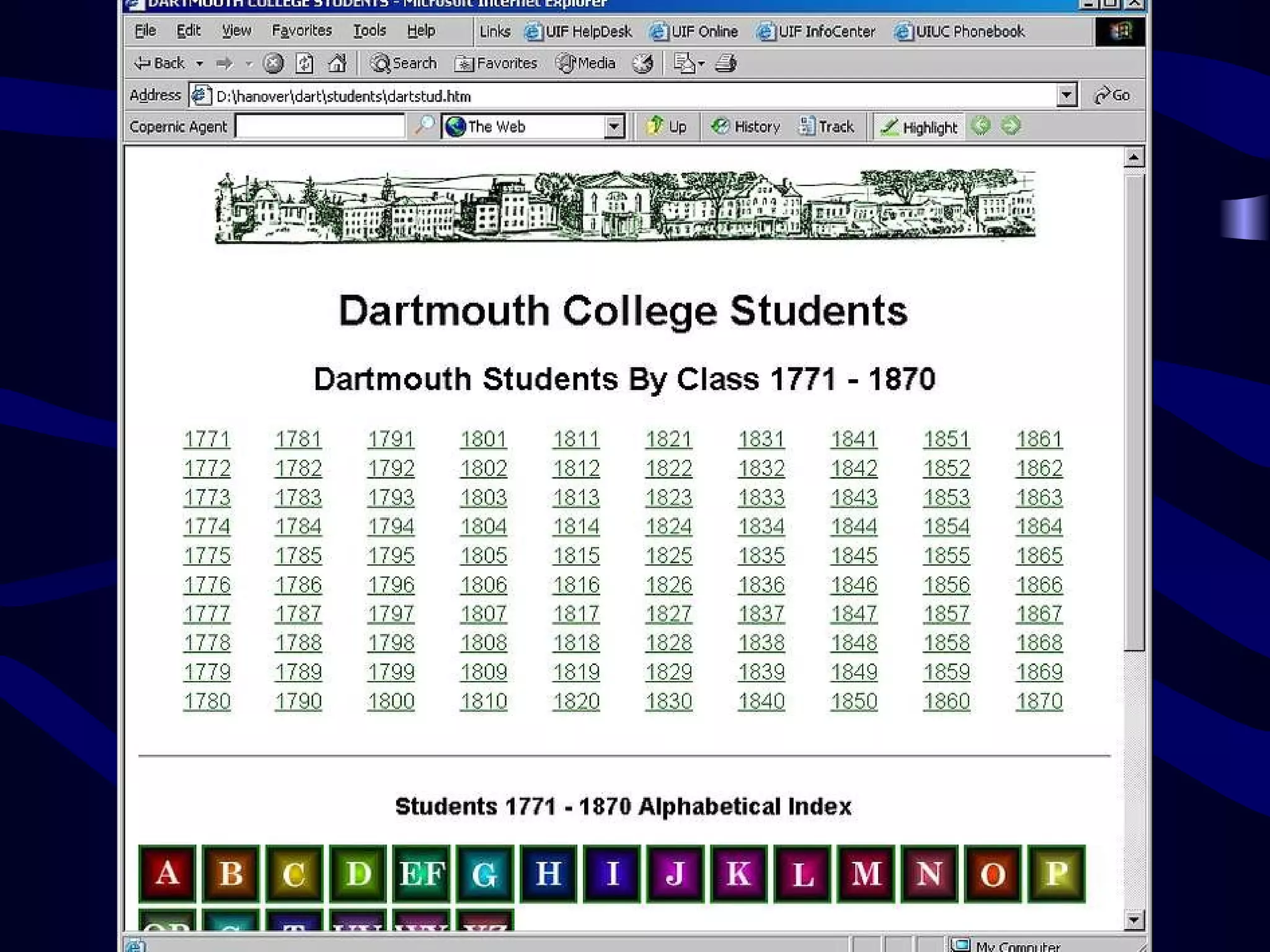This screenshot has height=952, width=1270.
Task: Go to Home page icon
Action: point(337,63)
